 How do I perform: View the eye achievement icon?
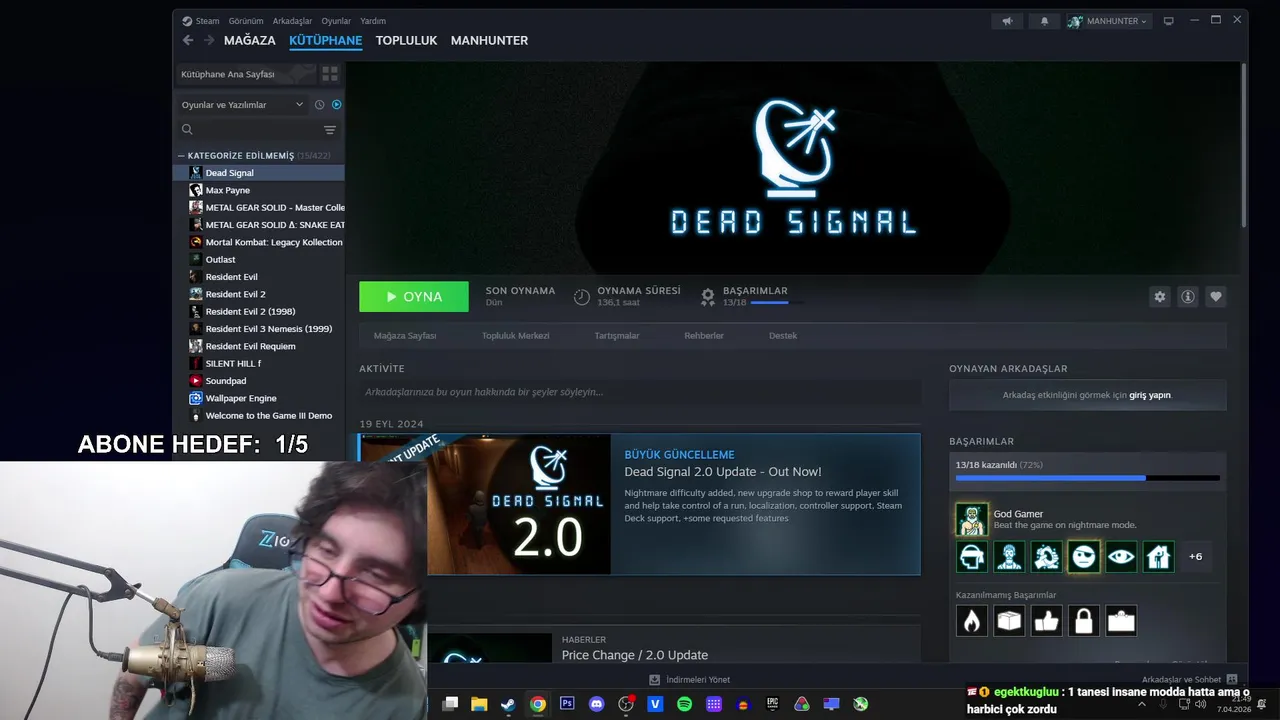(x=1121, y=557)
